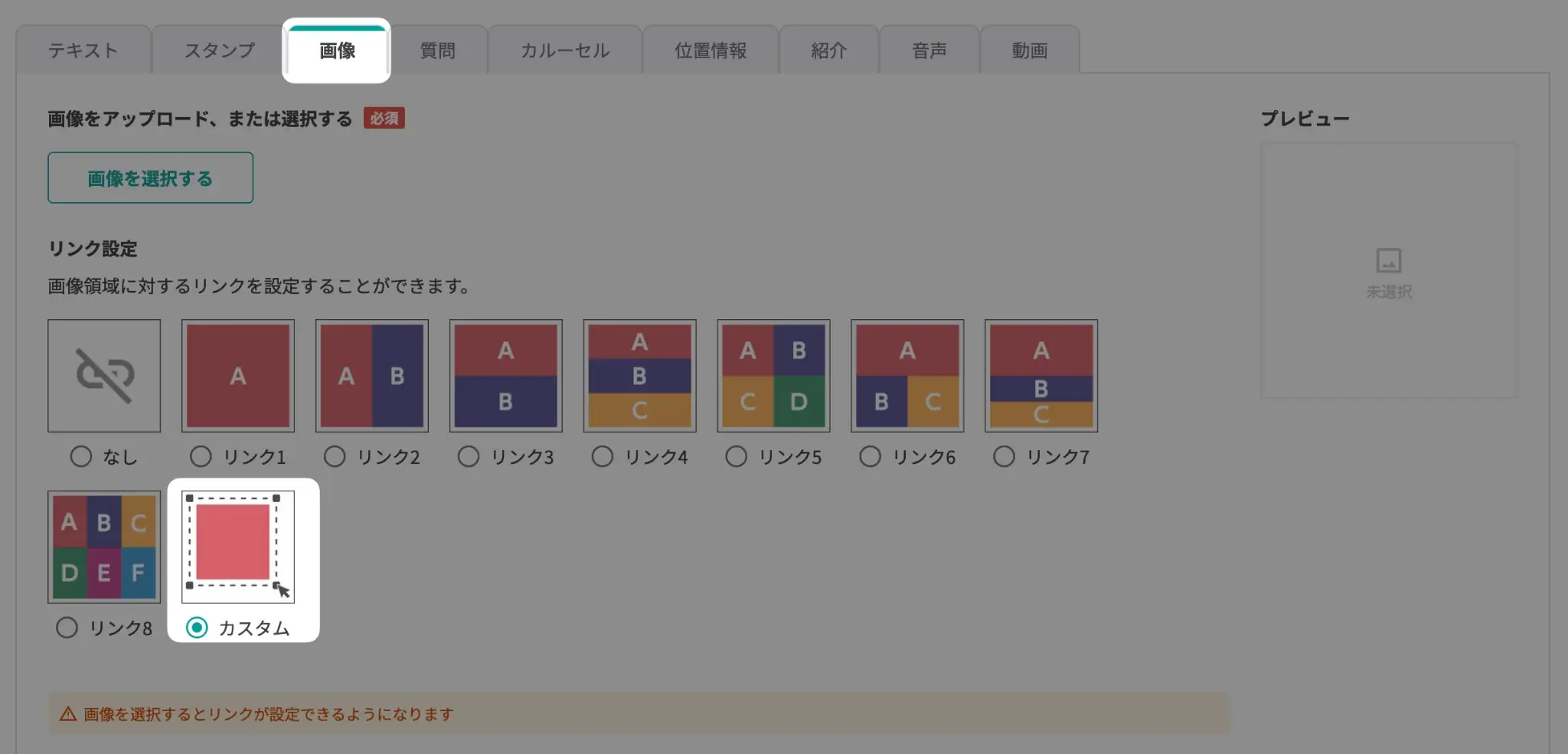The height and width of the screenshot is (754, 1568).
Task: Switch to the 位置情報 tab
Action: [x=710, y=51]
